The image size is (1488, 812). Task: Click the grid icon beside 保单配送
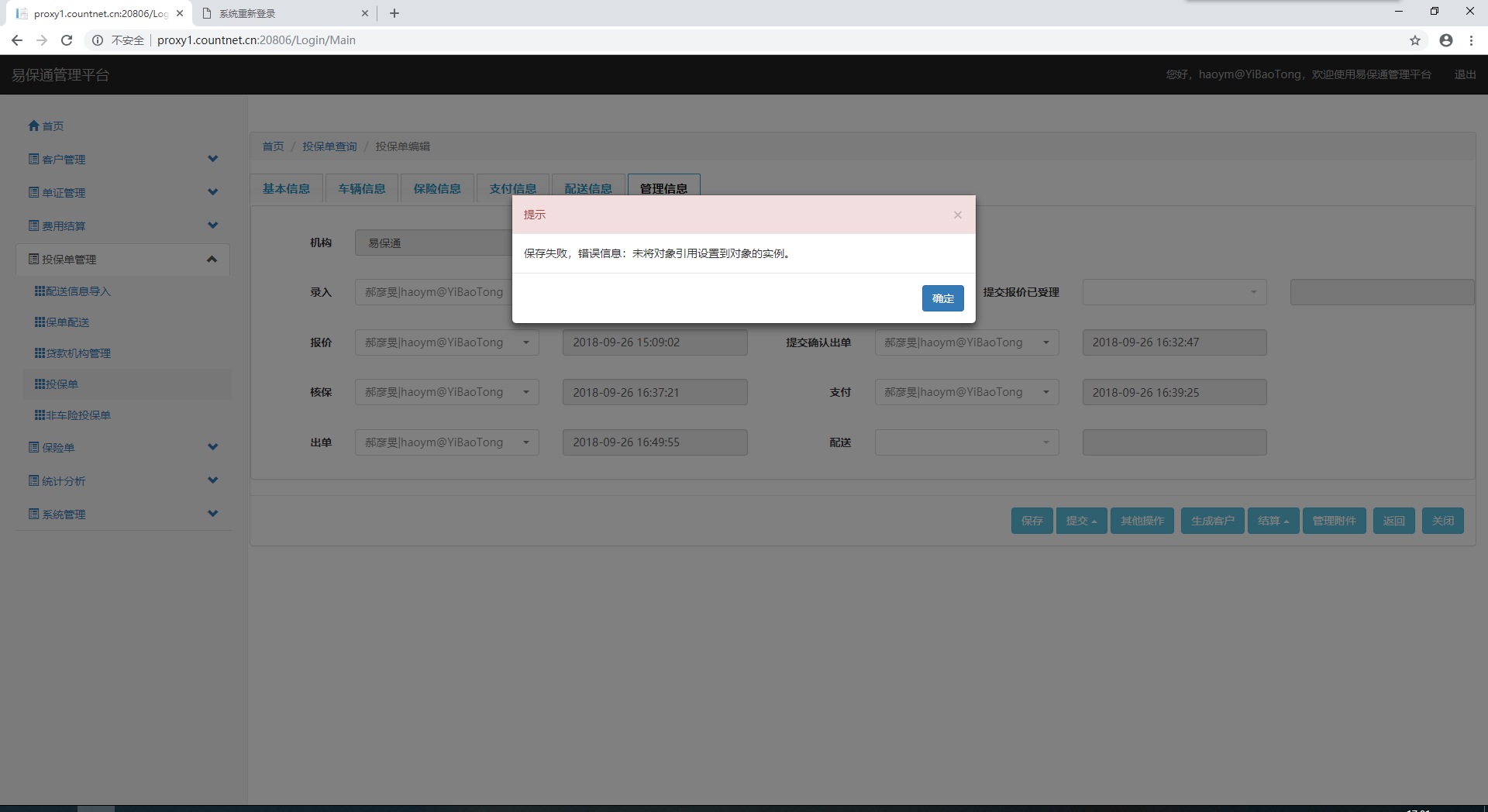(40, 322)
